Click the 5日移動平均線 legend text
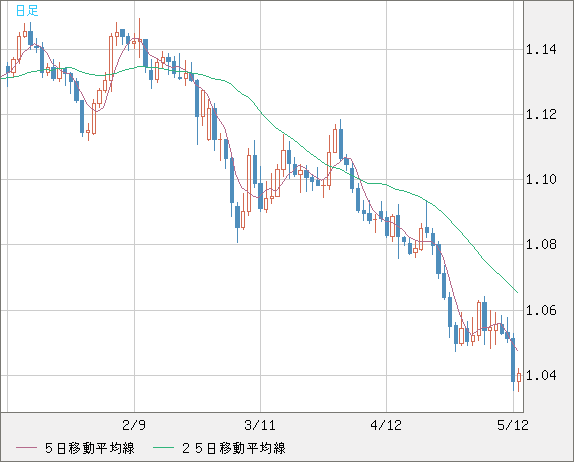This screenshot has width=574, height=462. coord(90,448)
